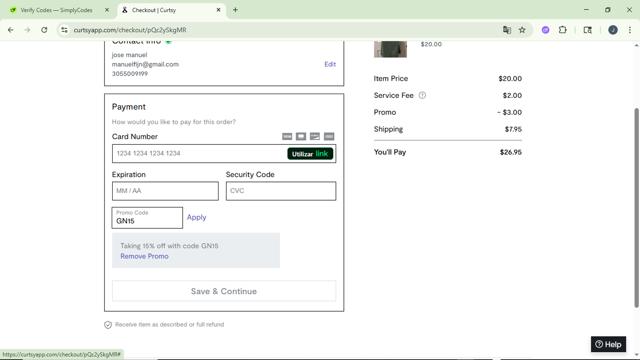This screenshot has width=640, height=360.
Task: Click 'Taking 15% off with code GN15' text
Action: (x=169, y=246)
